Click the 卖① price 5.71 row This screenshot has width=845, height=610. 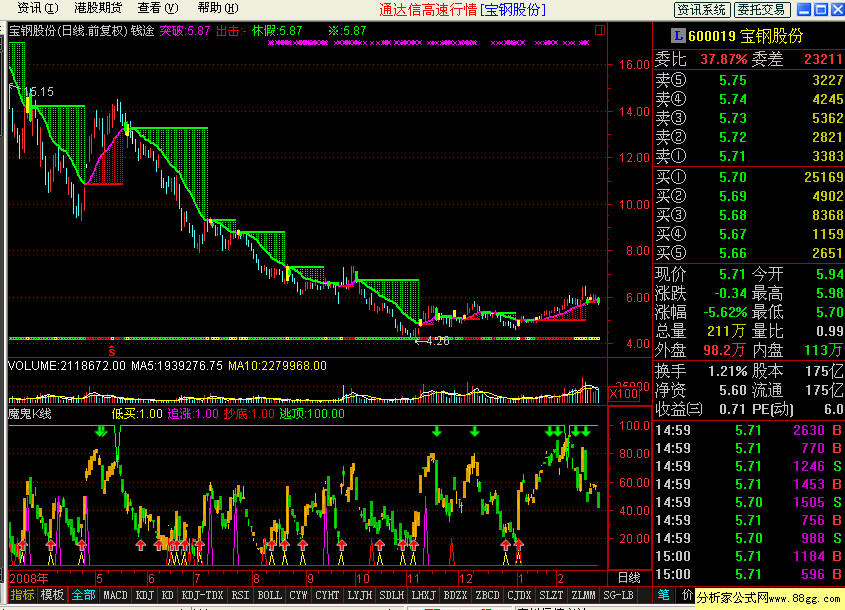[749, 156]
